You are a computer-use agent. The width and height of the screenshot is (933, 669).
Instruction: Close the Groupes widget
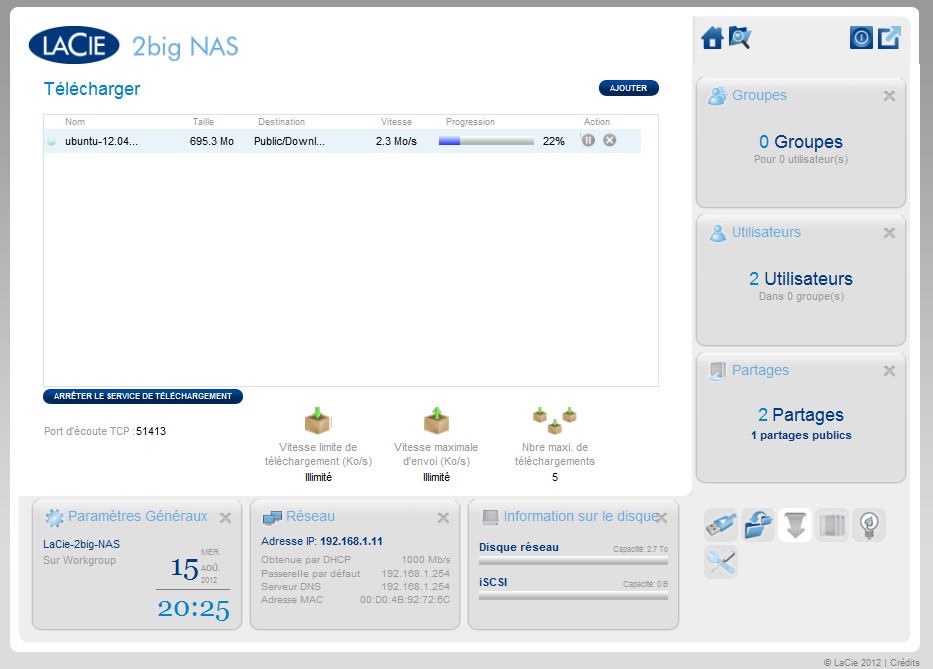889,96
